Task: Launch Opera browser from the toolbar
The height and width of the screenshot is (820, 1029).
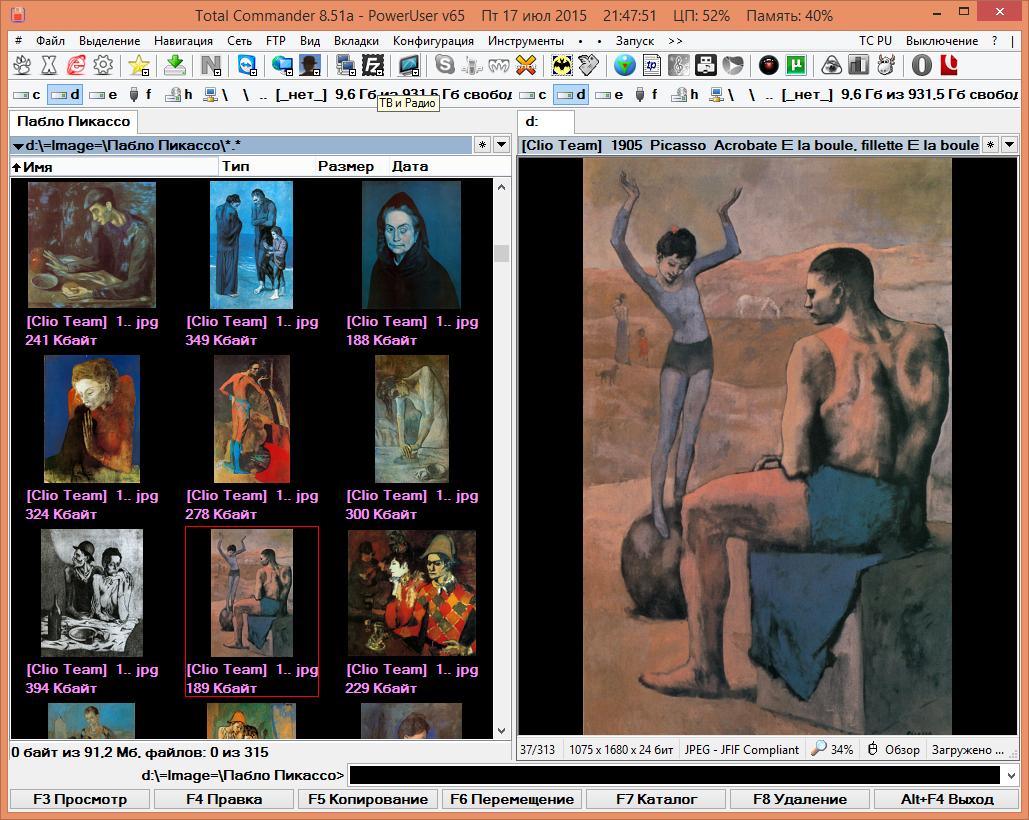Action: (921, 65)
